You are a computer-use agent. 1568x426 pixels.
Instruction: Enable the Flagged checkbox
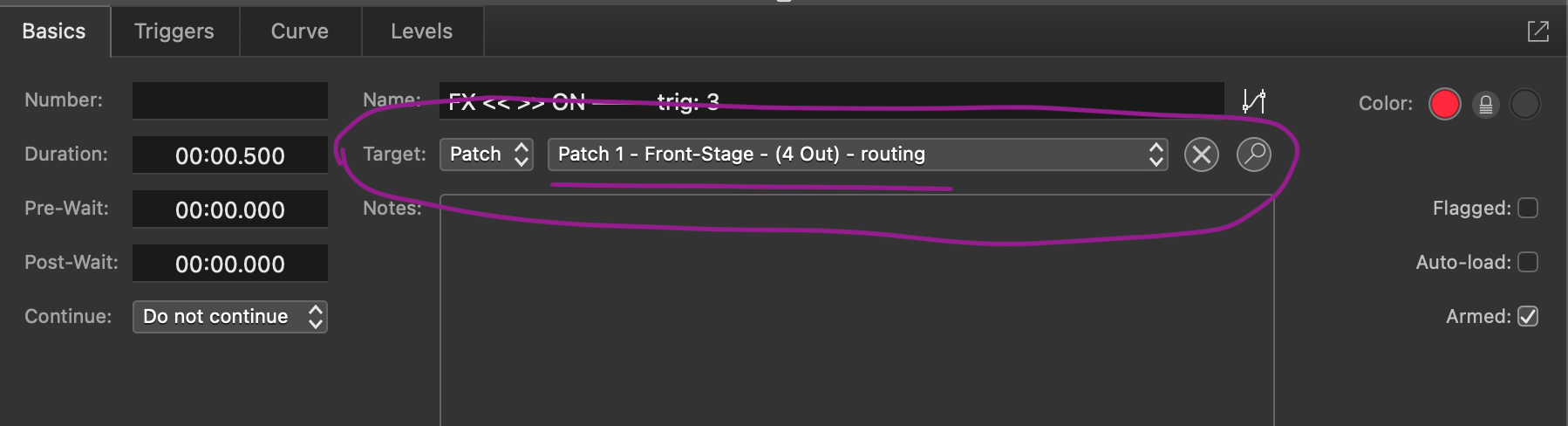coord(1528,208)
